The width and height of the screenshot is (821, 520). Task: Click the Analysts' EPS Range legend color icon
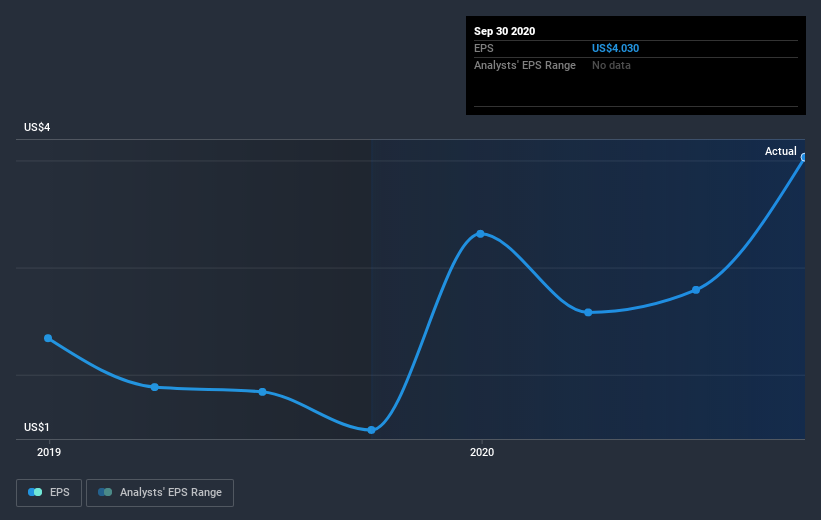pos(105,492)
